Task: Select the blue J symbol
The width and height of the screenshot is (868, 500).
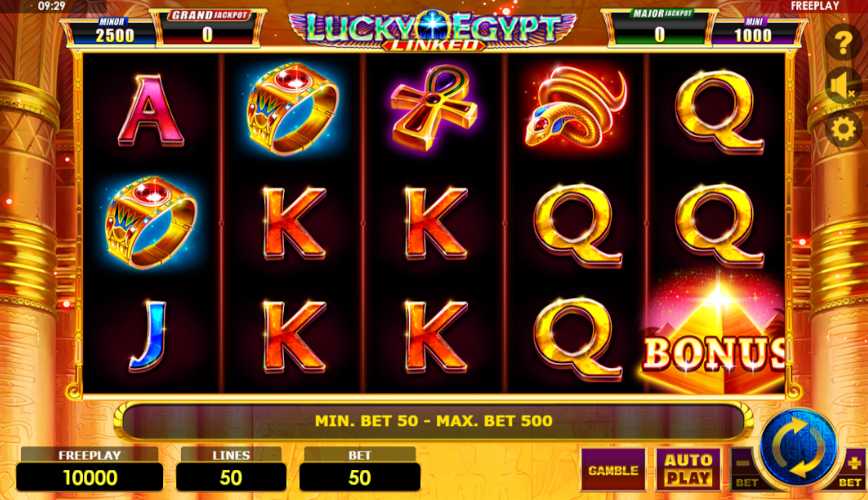Action: pyautogui.click(x=148, y=336)
